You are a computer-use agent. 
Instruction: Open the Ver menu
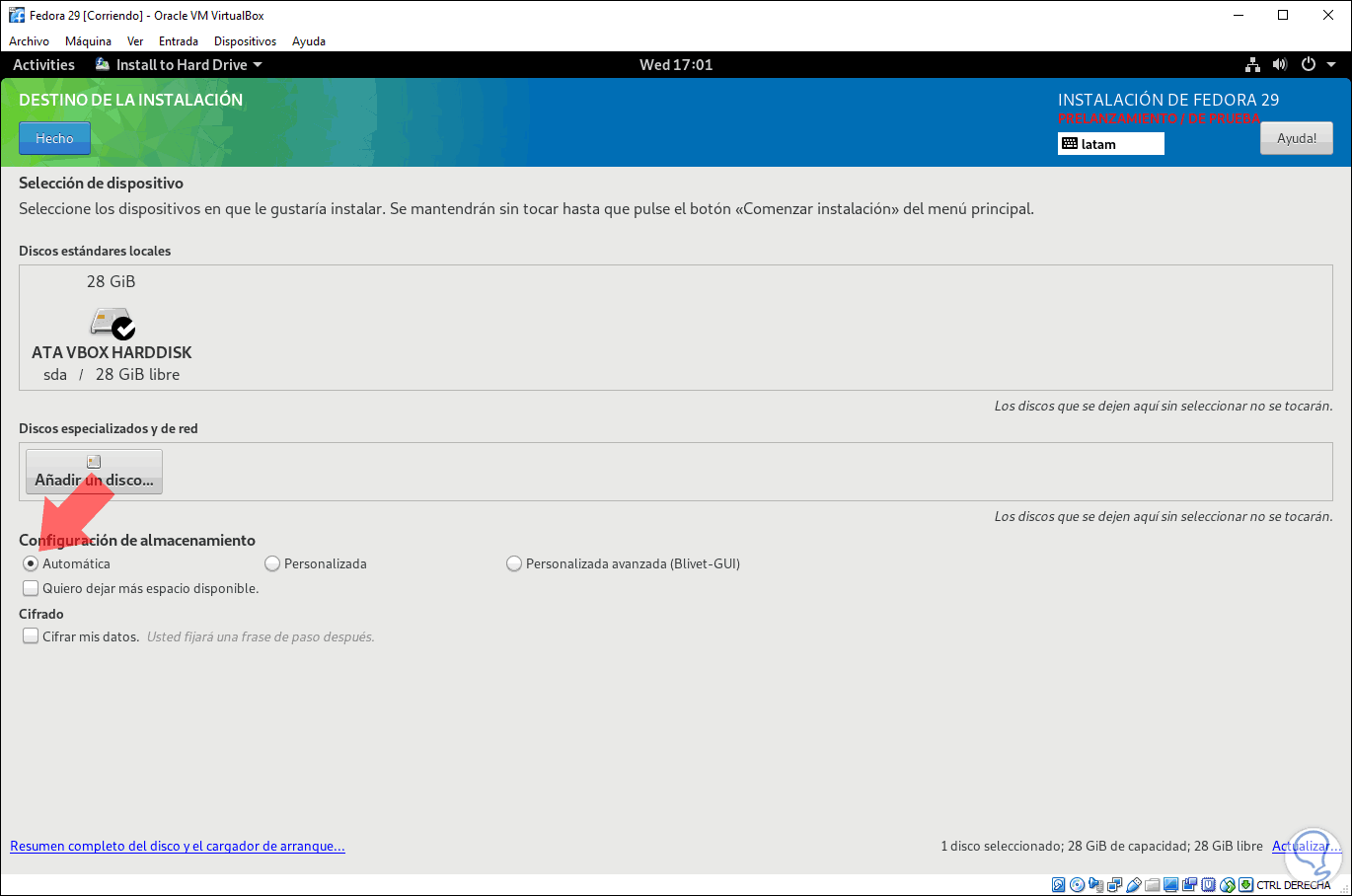click(135, 41)
